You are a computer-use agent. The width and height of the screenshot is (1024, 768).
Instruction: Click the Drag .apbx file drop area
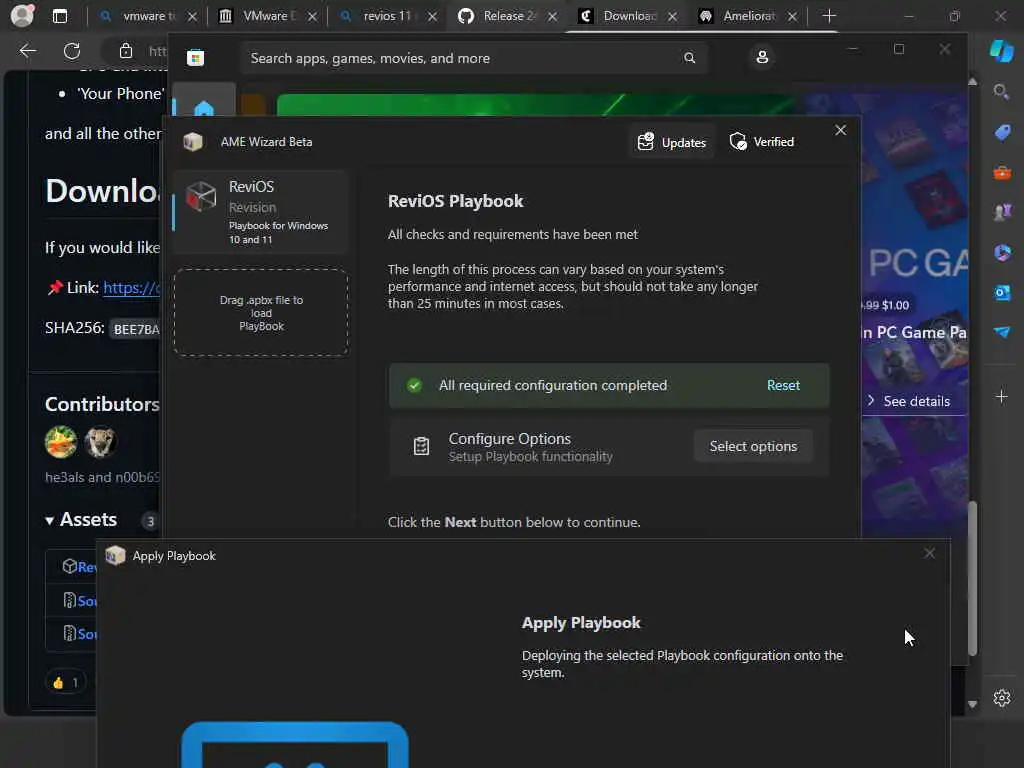[x=261, y=313]
